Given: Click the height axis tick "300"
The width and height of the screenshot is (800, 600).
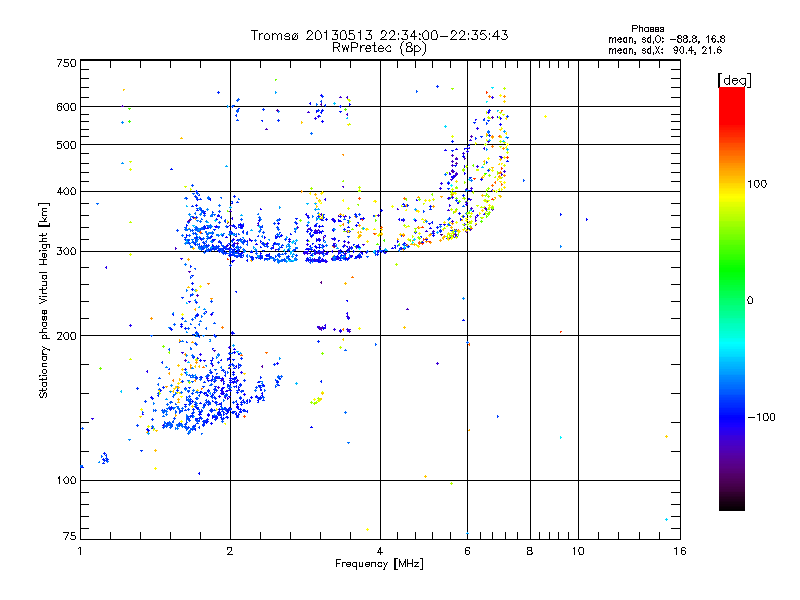Looking at the screenshot, I should [x=66, y=252].
